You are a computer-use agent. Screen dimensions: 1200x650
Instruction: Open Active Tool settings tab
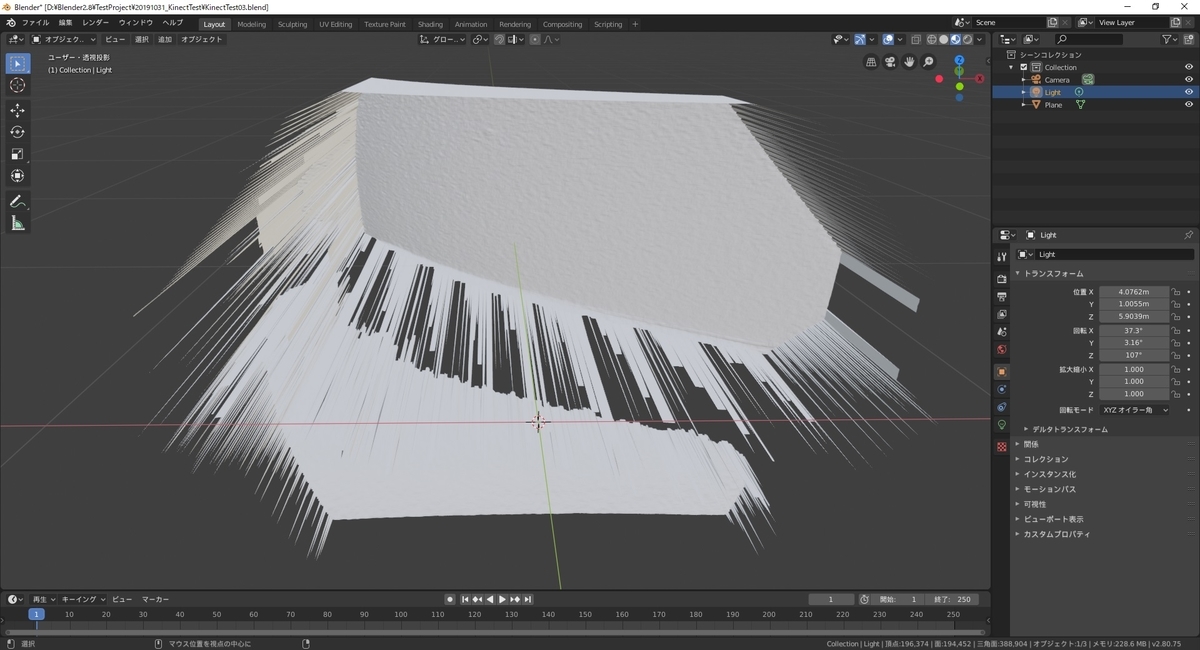(1001, 257)
